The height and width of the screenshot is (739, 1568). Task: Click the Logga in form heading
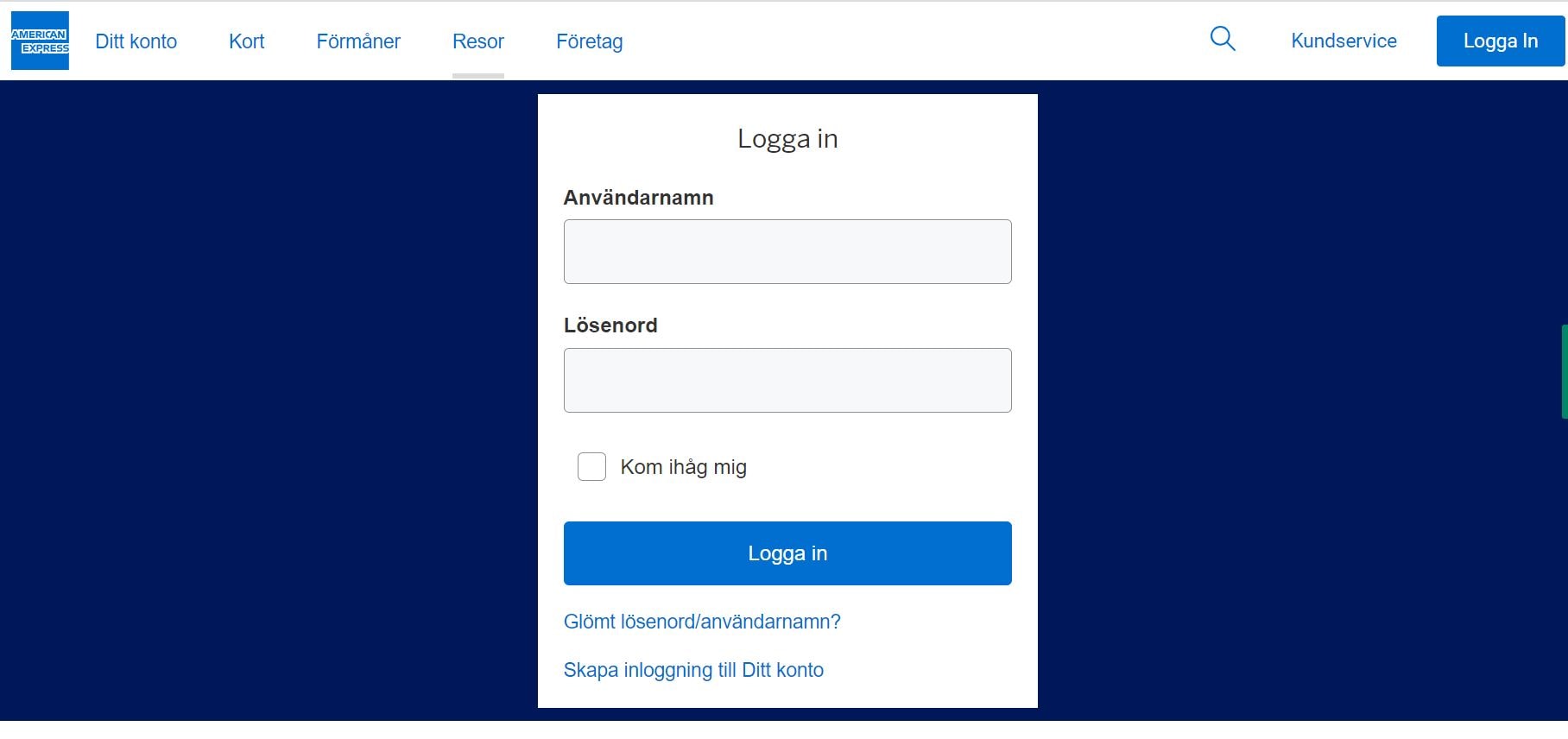click(x=787, y=139)
